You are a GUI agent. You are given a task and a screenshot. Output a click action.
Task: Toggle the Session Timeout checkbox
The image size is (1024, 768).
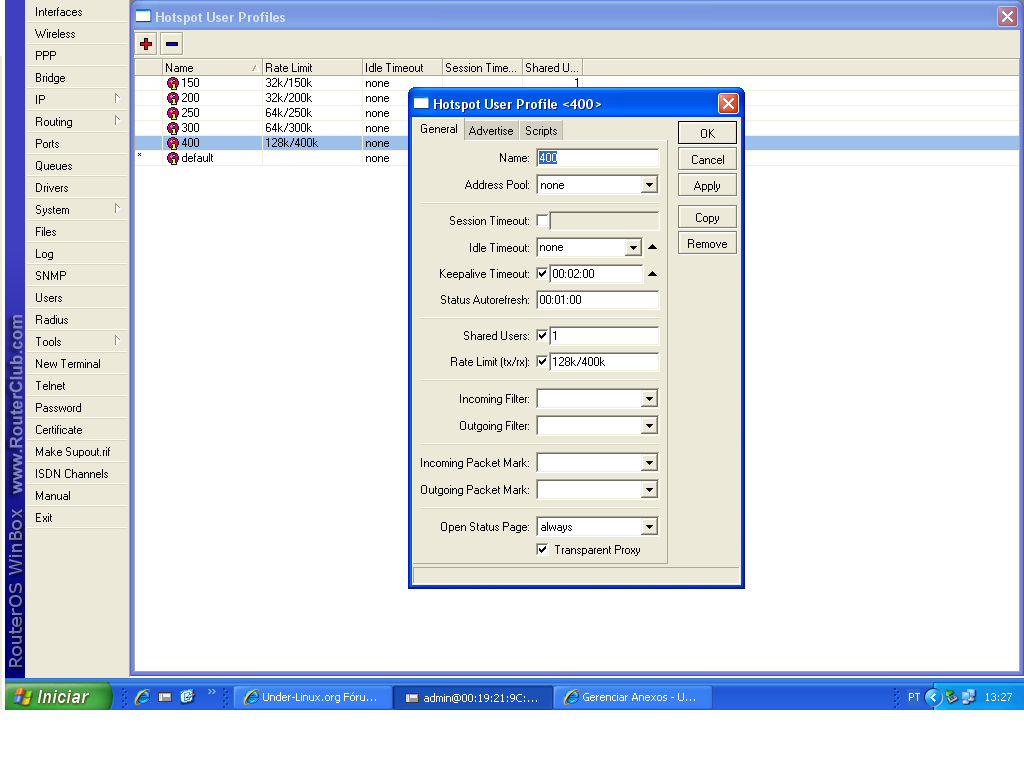542,221
